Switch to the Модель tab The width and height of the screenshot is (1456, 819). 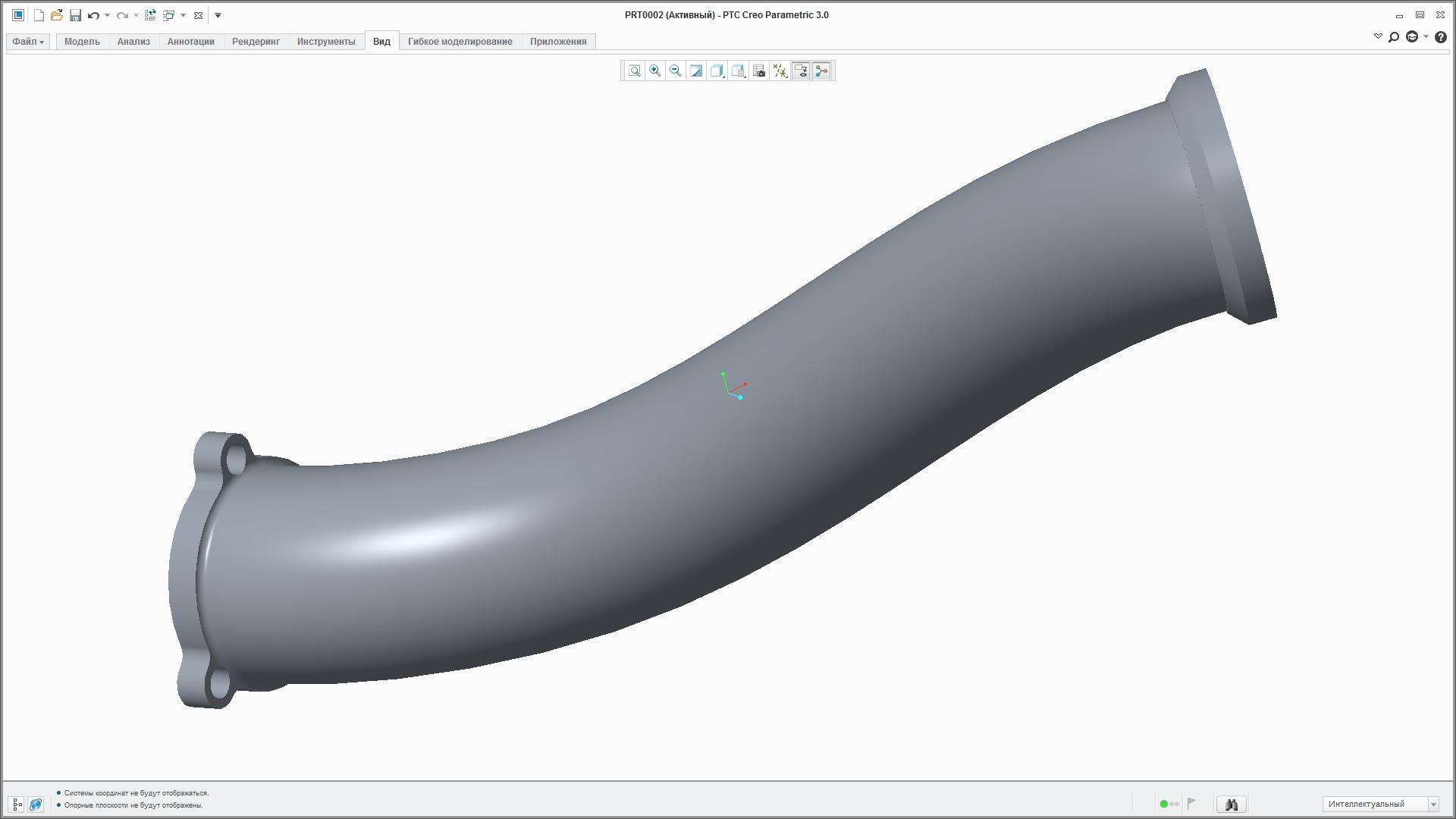click(x=82, y=42)
